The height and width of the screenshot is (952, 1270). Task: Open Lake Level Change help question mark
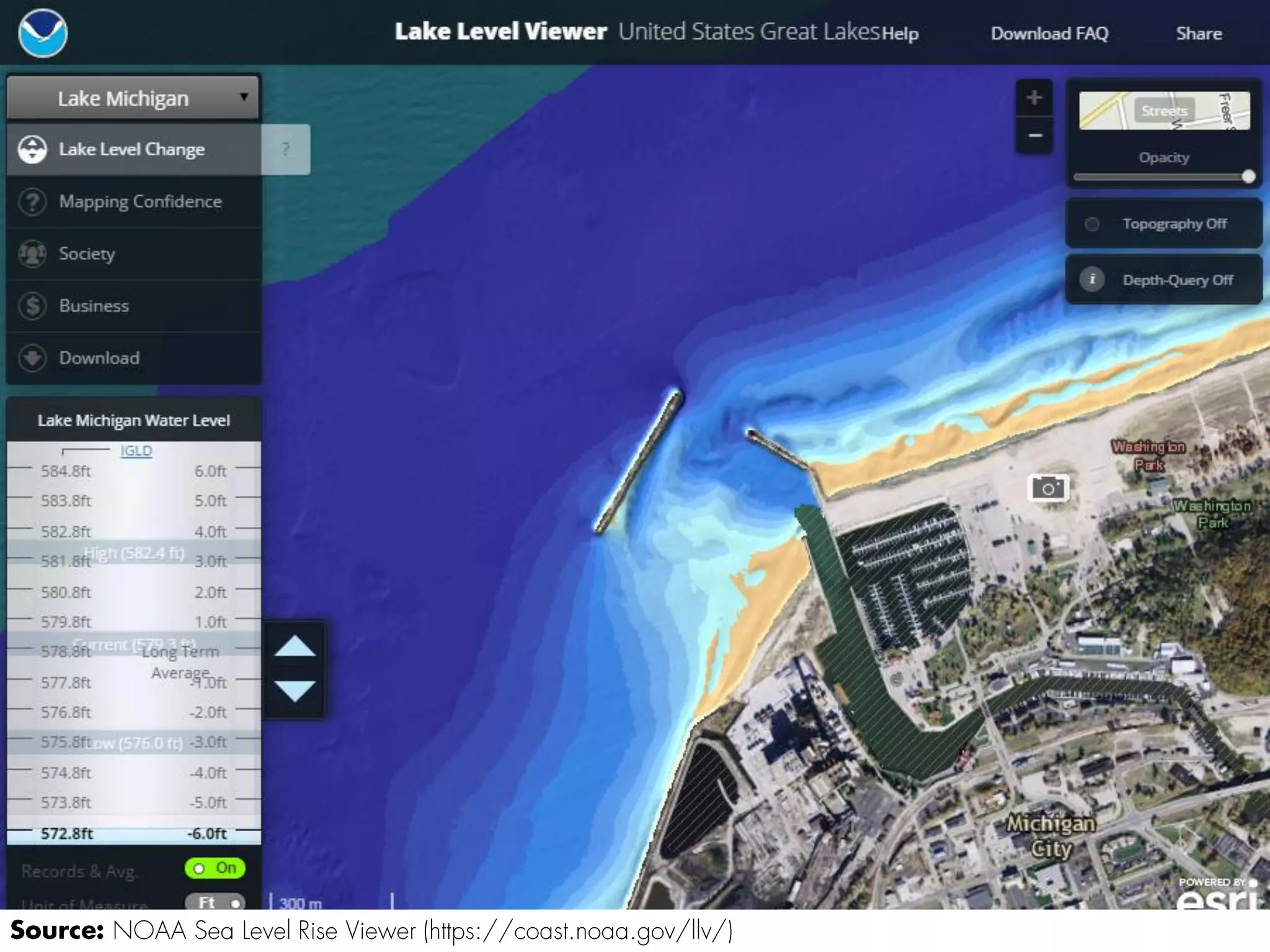[285, 149]
